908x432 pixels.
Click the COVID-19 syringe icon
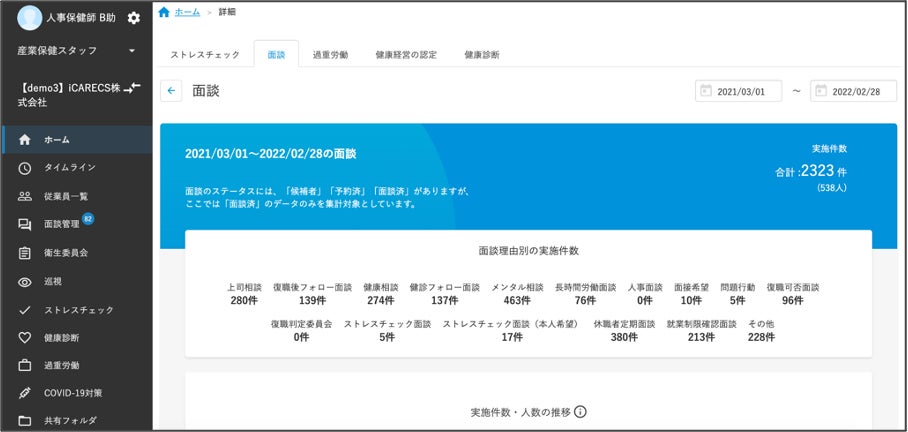click(x=24, y=393)
